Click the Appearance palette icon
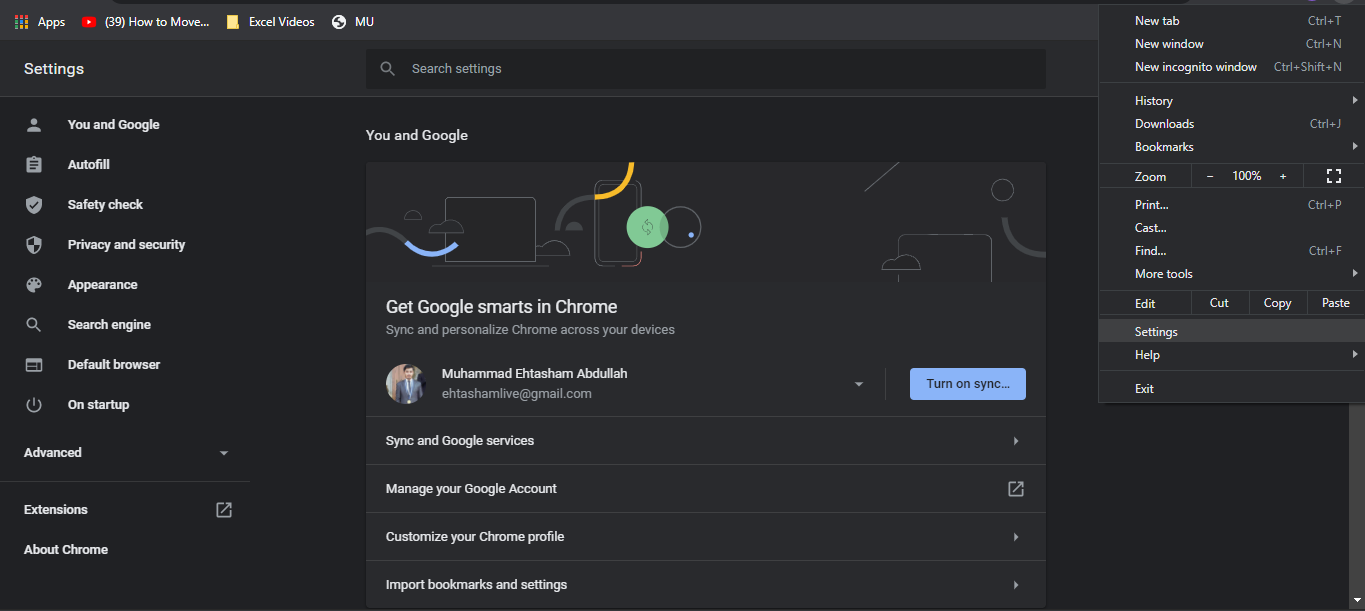This screenshot has height=611, width=1365. pyautogui.click(x=34, y=285)
